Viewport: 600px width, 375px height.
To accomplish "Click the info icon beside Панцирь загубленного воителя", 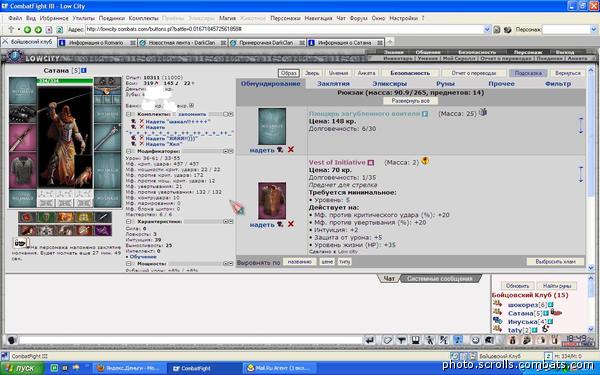I will (425, 114).
